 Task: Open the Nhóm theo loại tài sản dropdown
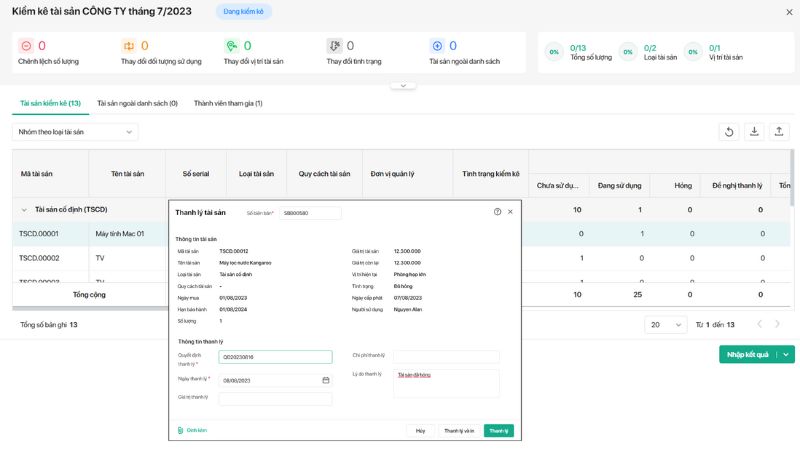[x=75, y=132]
